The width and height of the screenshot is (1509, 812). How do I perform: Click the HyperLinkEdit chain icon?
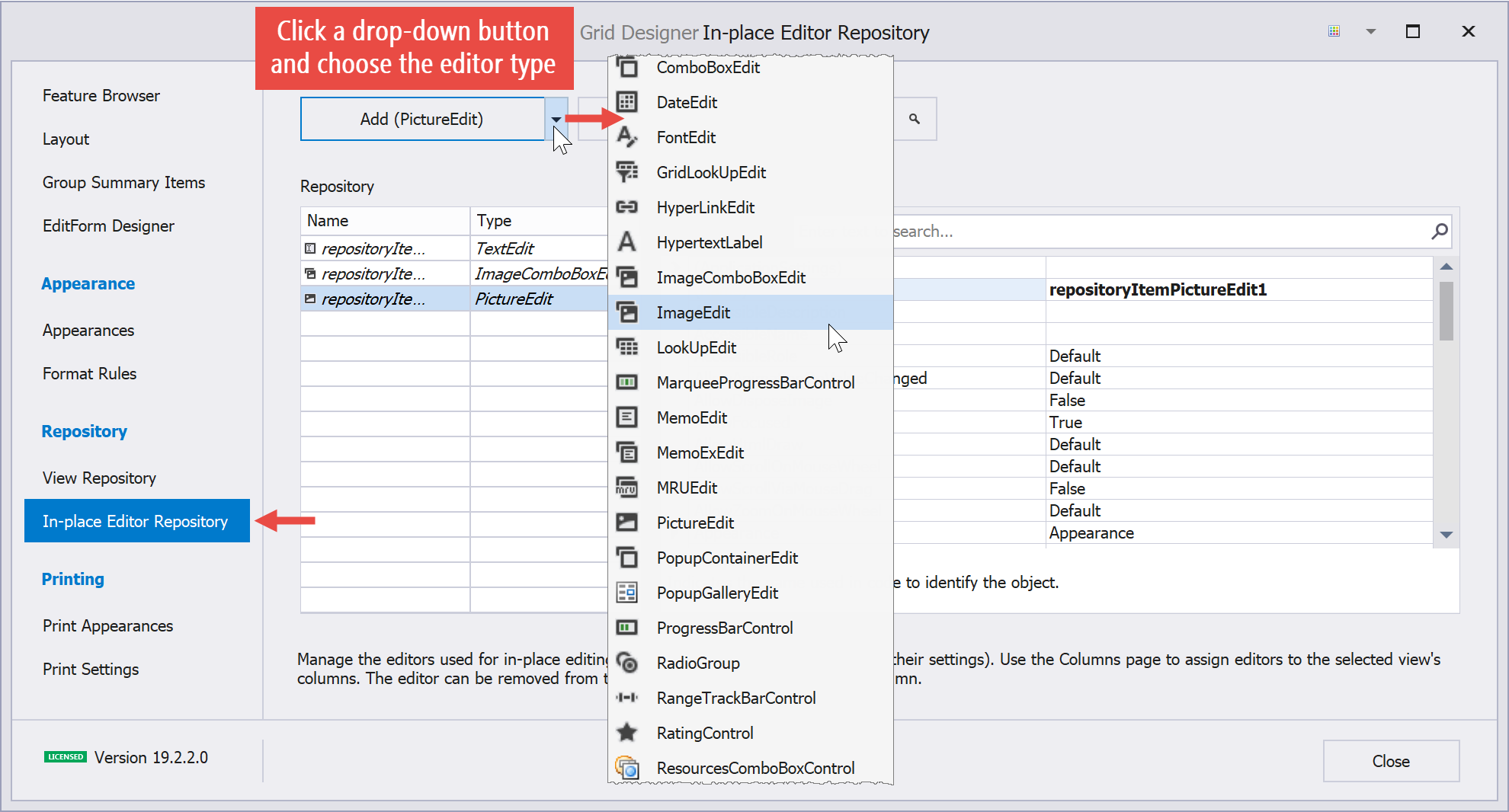pyautogui.click(x=626, y=207)
